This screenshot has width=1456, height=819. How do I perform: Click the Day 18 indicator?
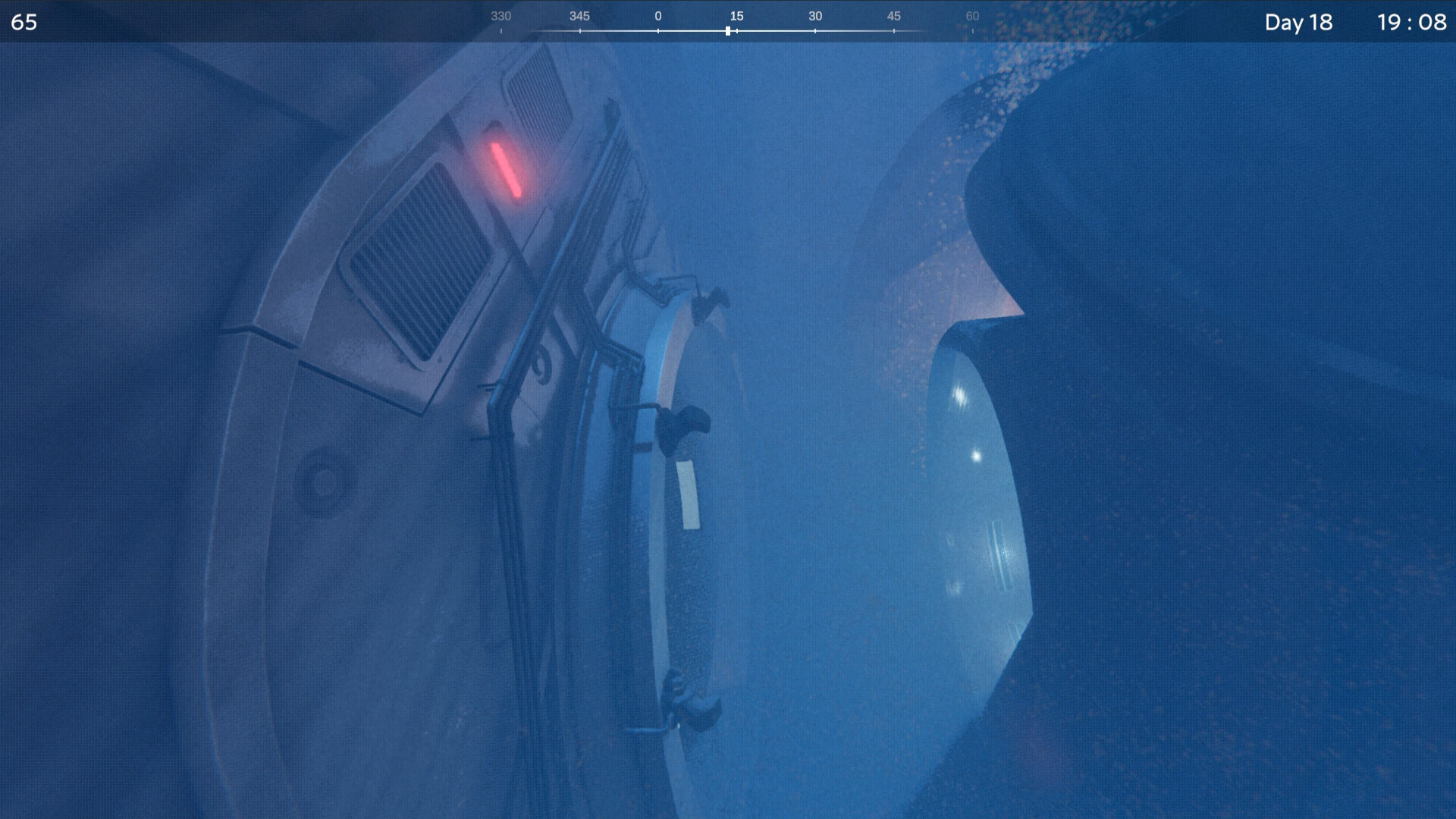point(1298,22)
